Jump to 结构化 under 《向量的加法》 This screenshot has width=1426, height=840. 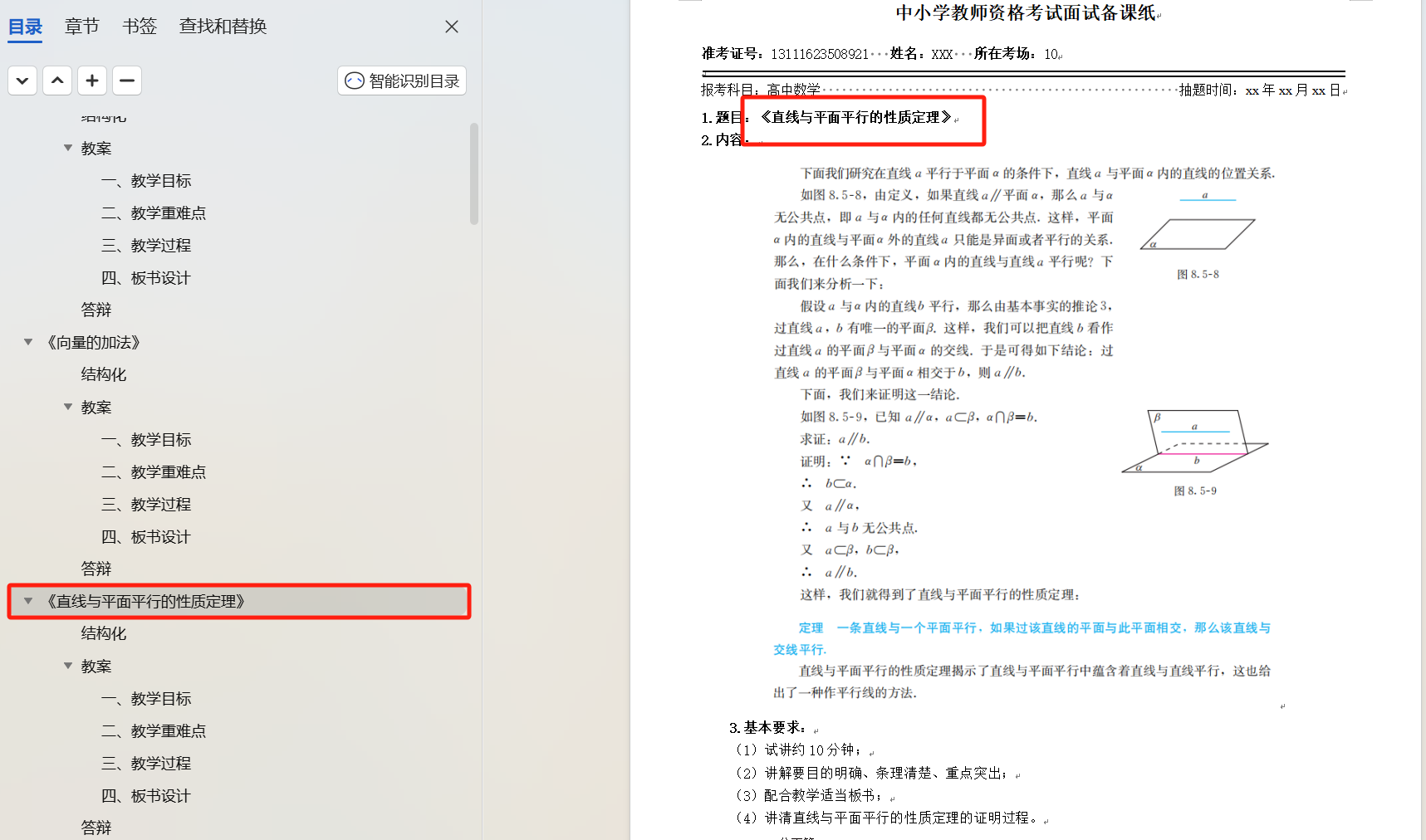tap(104, 374)
